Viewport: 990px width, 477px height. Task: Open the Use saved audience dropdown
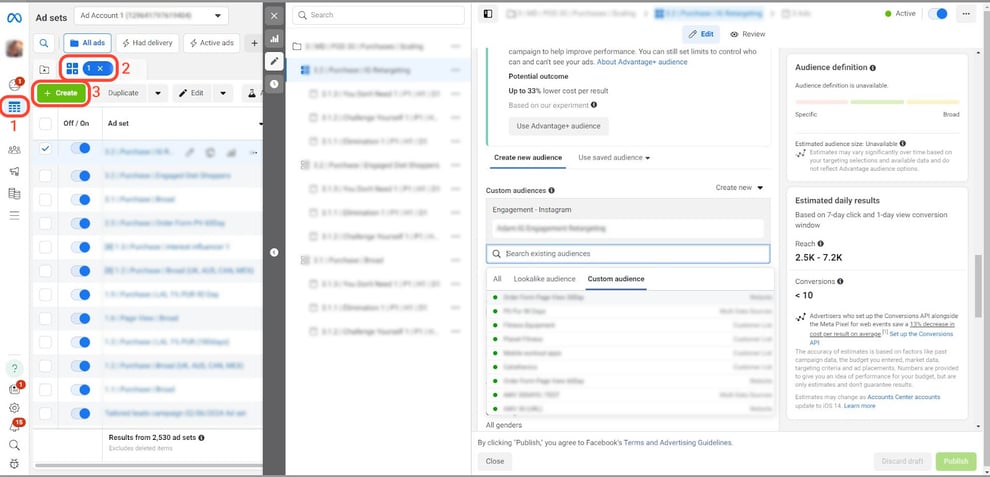coord(614,158)
